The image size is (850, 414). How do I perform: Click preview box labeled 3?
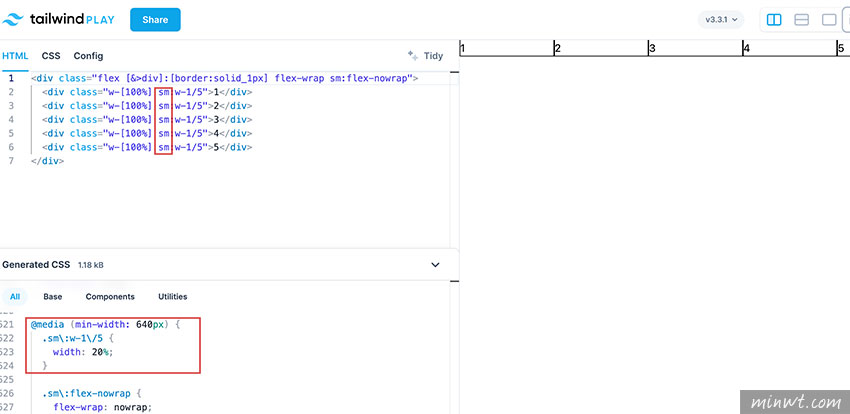(695, 48)
